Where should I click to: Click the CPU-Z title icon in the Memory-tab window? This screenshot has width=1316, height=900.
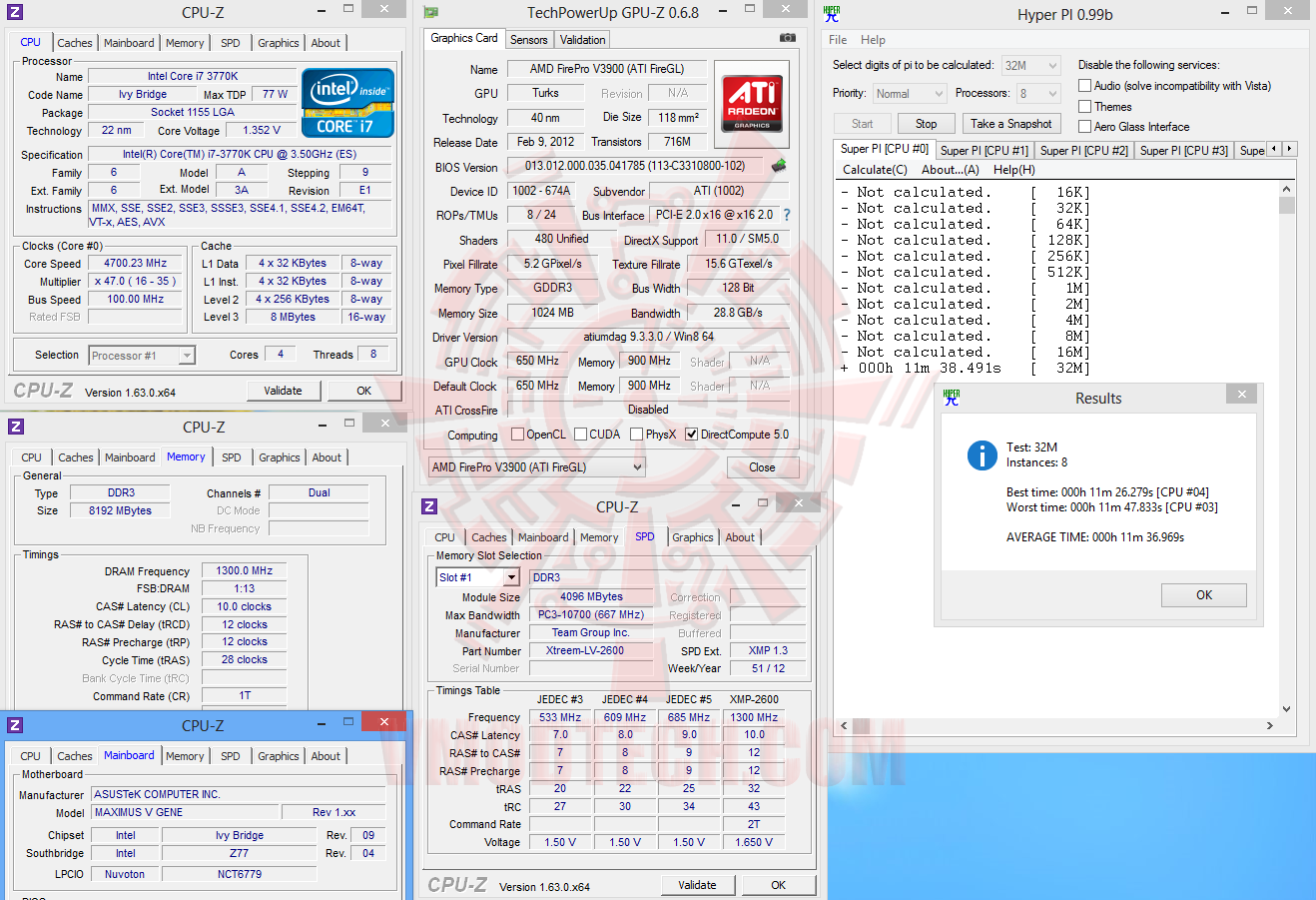(x=15, y=427)
